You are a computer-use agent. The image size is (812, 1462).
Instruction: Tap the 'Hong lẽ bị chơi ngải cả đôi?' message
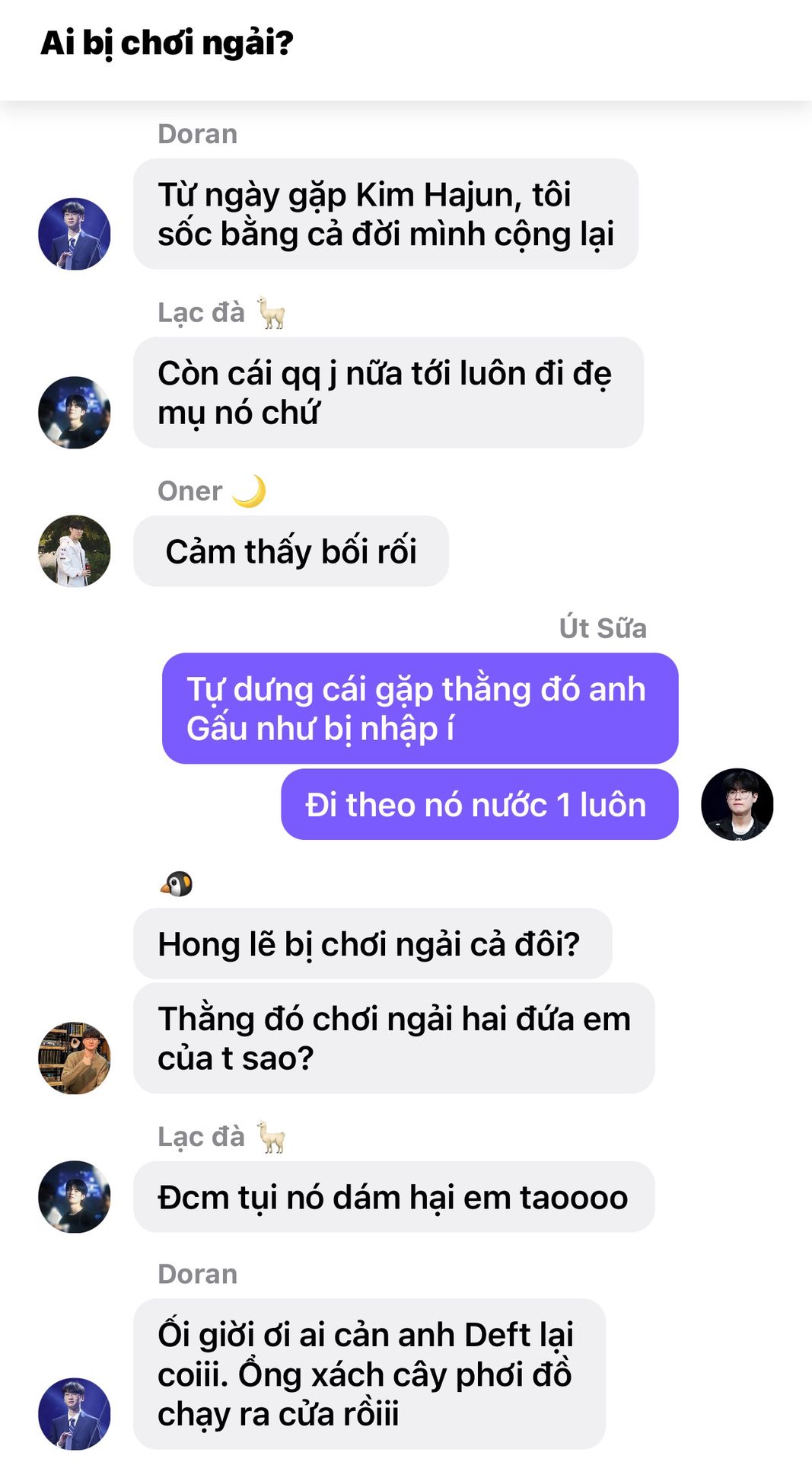372,943
